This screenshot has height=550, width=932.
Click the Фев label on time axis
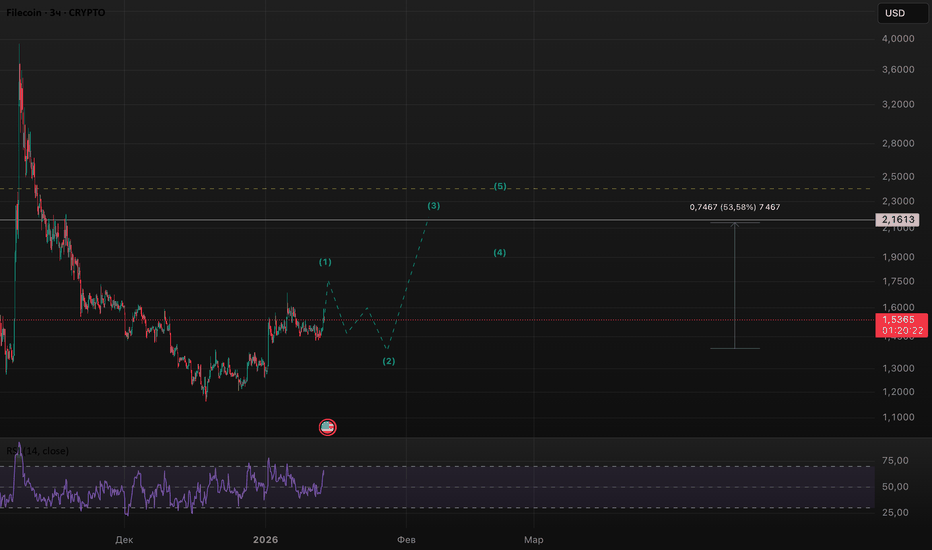tap(407, 540)
